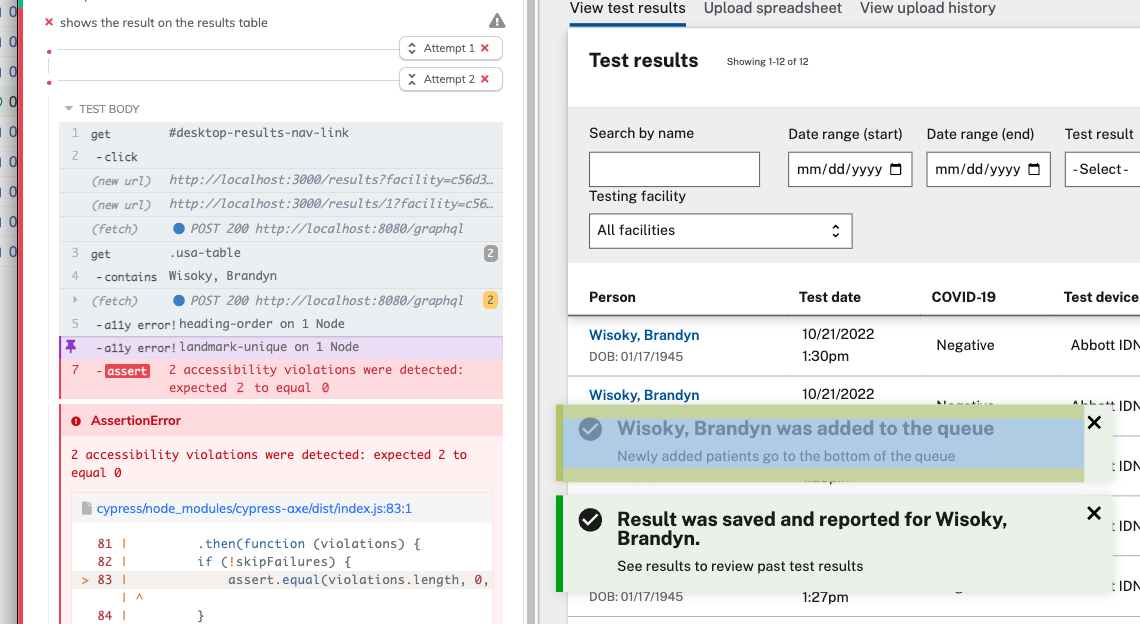Click the yellow '2' badge on the fetch command

490,300
